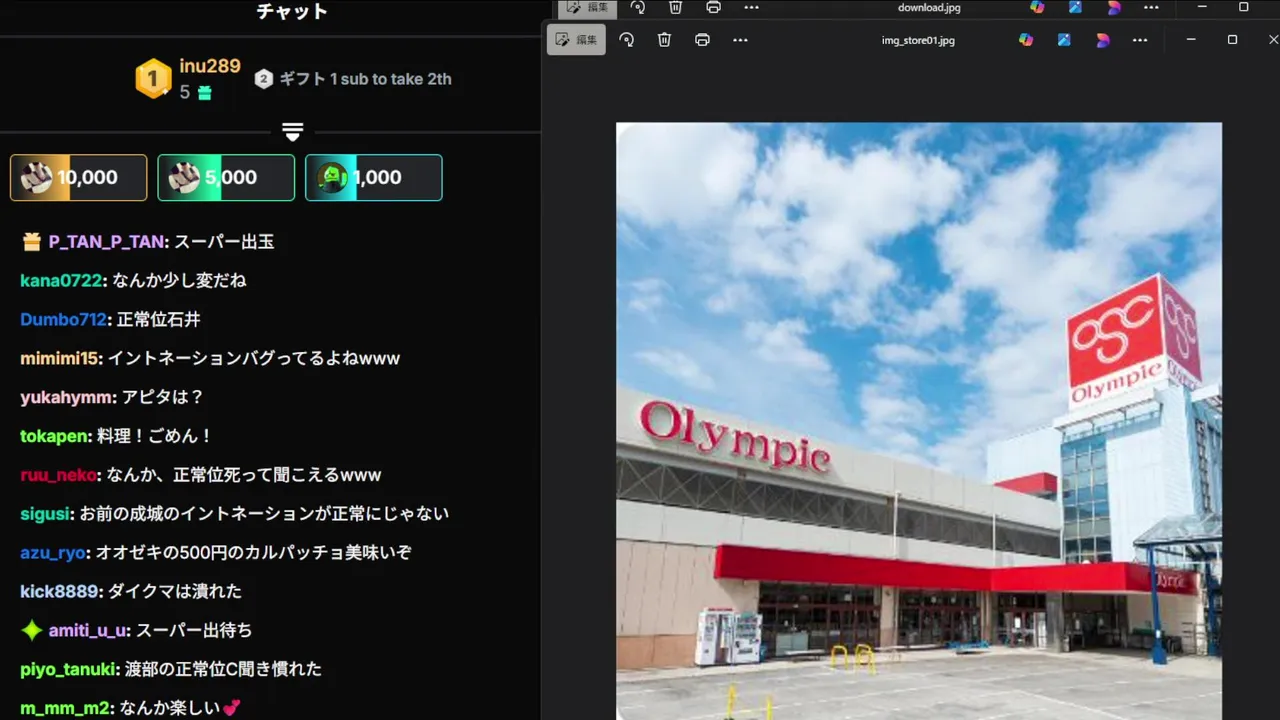The height and width of the screenshot is (720, 1280).
Task: Click message text スーパー出玉
Action: pos(225,242)
